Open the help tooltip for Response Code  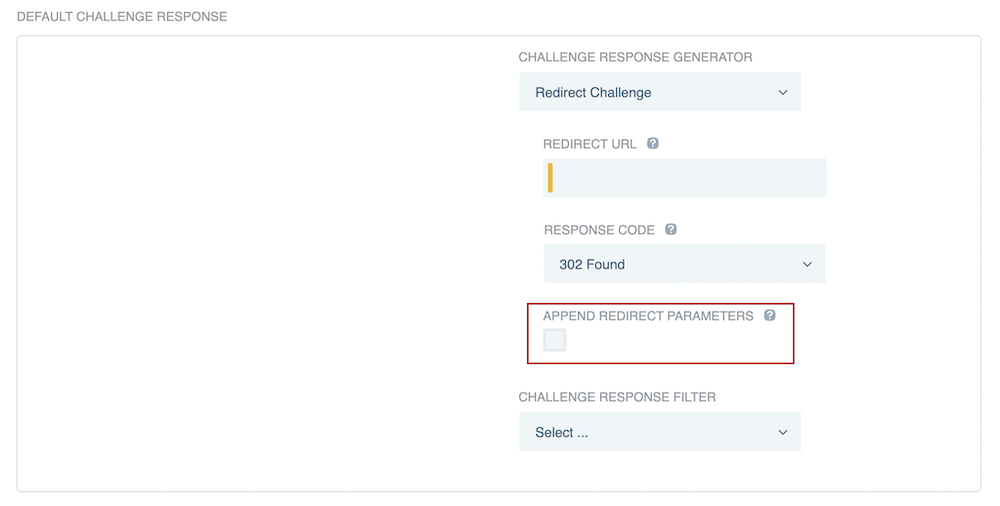(671, 229)
